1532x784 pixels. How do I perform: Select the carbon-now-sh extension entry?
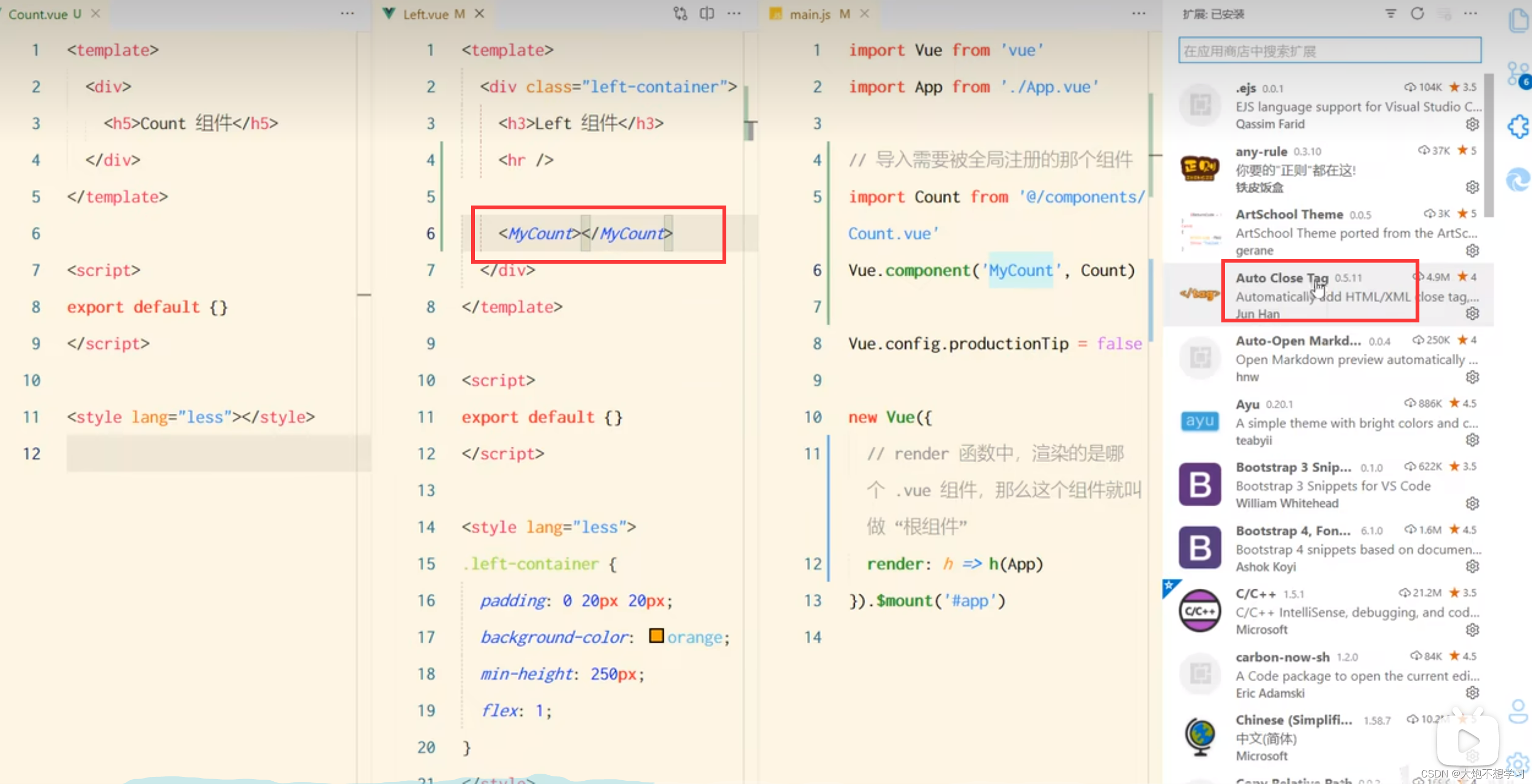pos(1329,674)
